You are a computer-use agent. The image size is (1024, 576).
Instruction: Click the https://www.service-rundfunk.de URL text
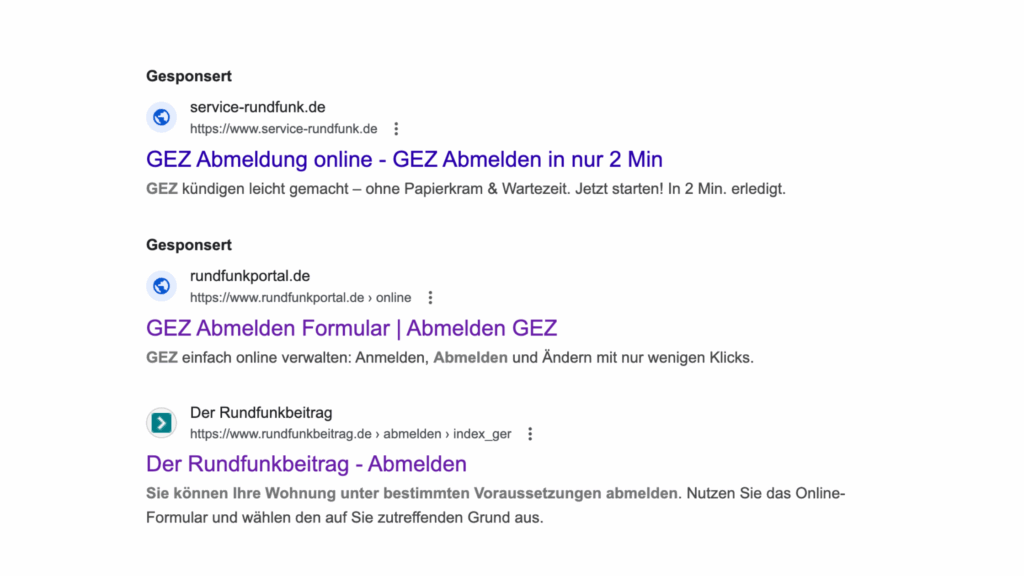point(283,129)
